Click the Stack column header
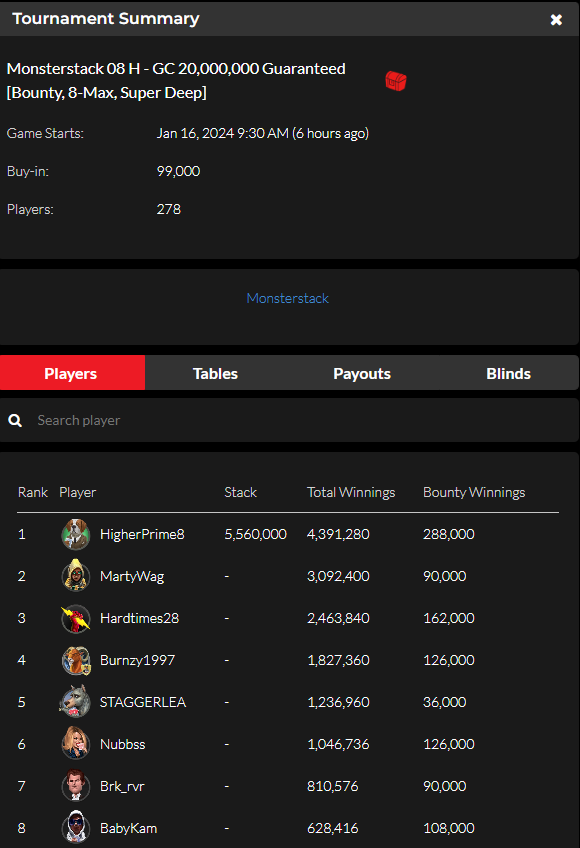Screen dimensions: 580x848 pos(240,492)
